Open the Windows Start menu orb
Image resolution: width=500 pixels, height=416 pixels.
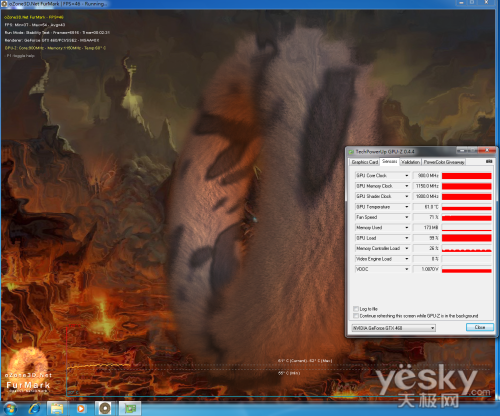[x=10, y=408]
